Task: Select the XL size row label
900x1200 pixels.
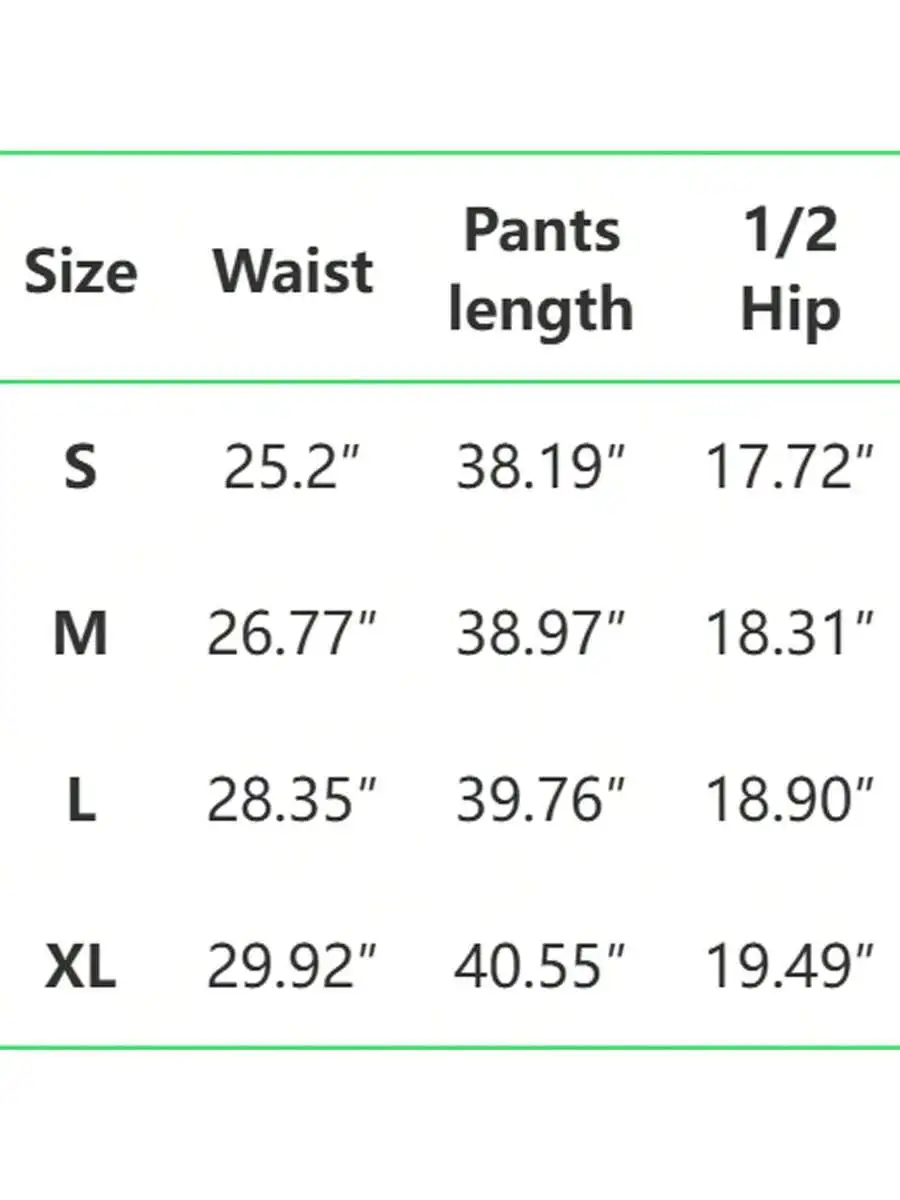Action: click(x=81, y=968)
